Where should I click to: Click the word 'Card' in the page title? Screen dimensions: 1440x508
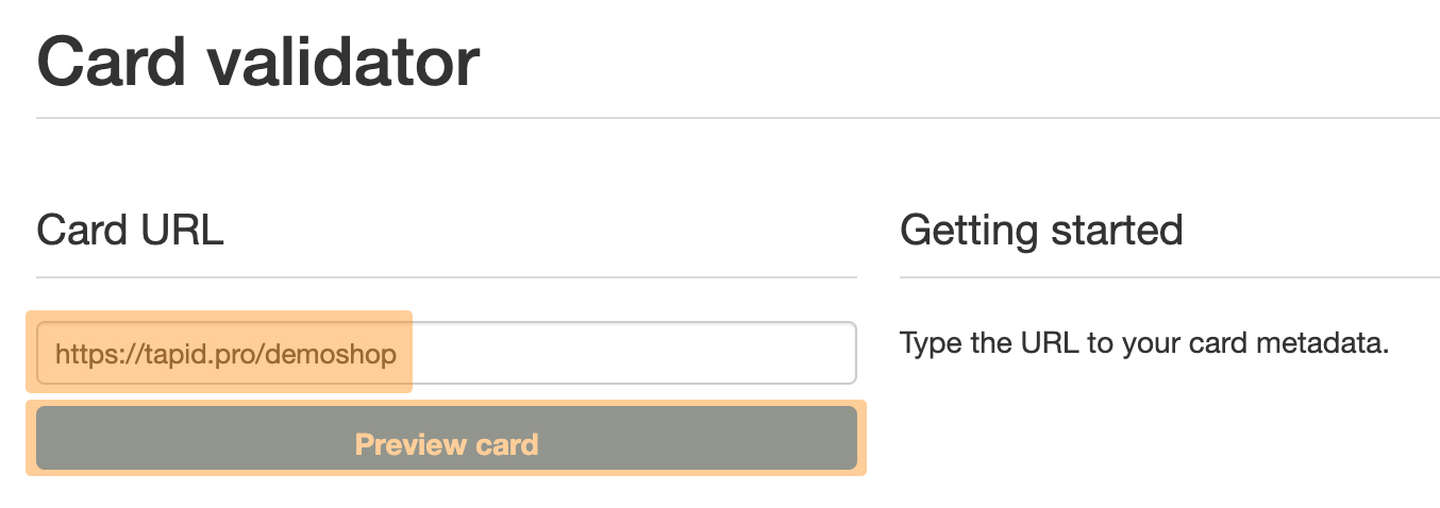pos(110,62)
